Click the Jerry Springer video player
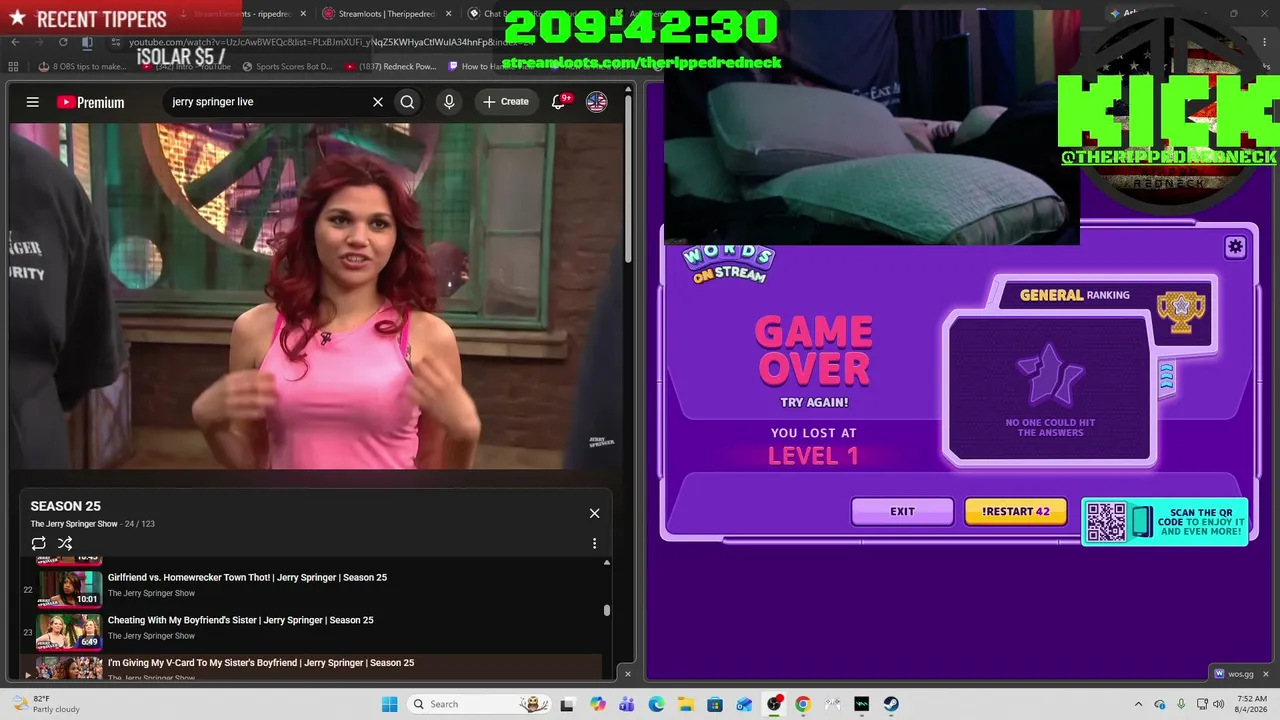The width and height of the screenshot is (1280, 720). pyautogui.click(x=315, y=297)
